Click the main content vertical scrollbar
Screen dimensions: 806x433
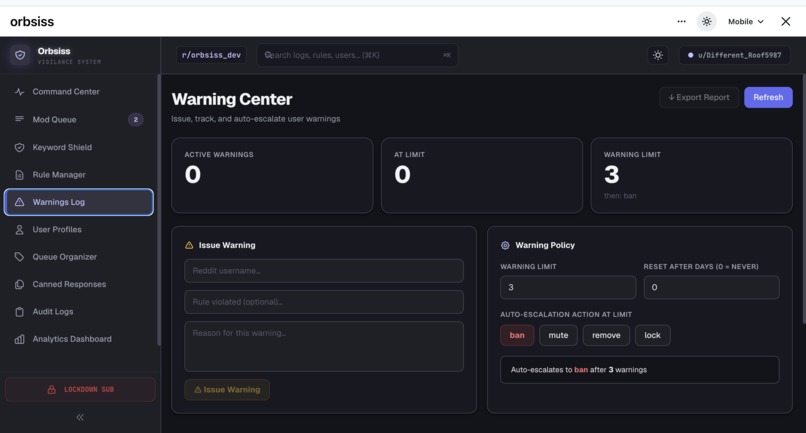(804, 199)
